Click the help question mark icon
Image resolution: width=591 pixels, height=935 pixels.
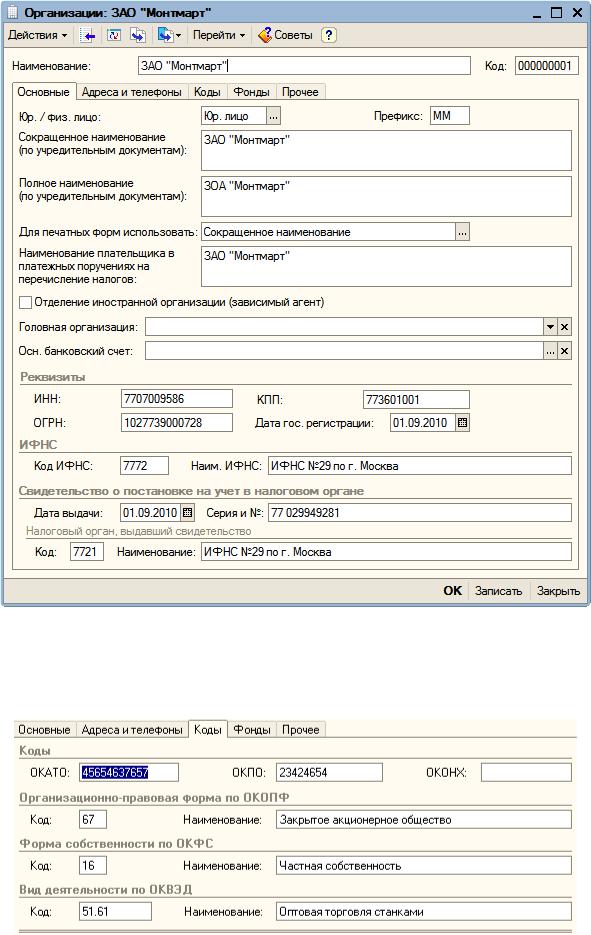[329, 35]
